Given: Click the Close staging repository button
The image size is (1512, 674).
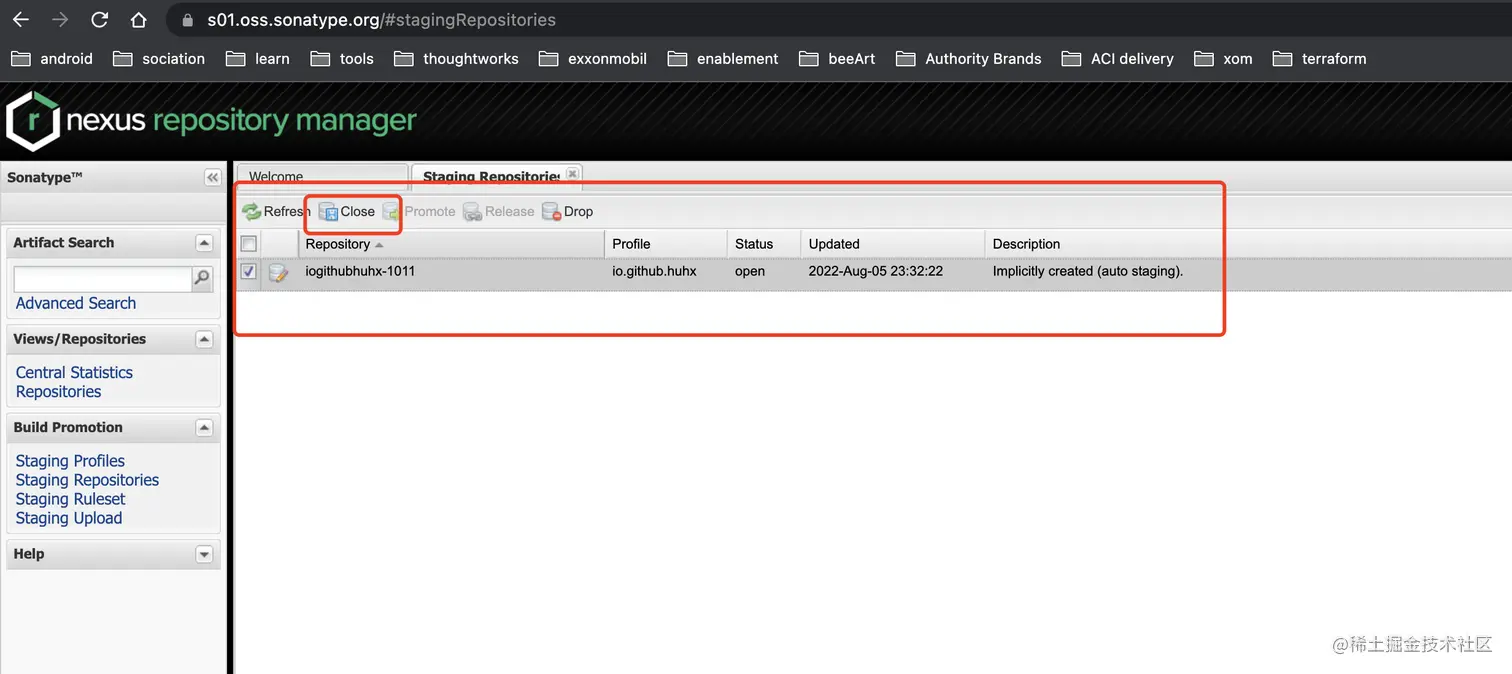Looking at the screenshot, I should pyautogui.click(x=347, y=211).
